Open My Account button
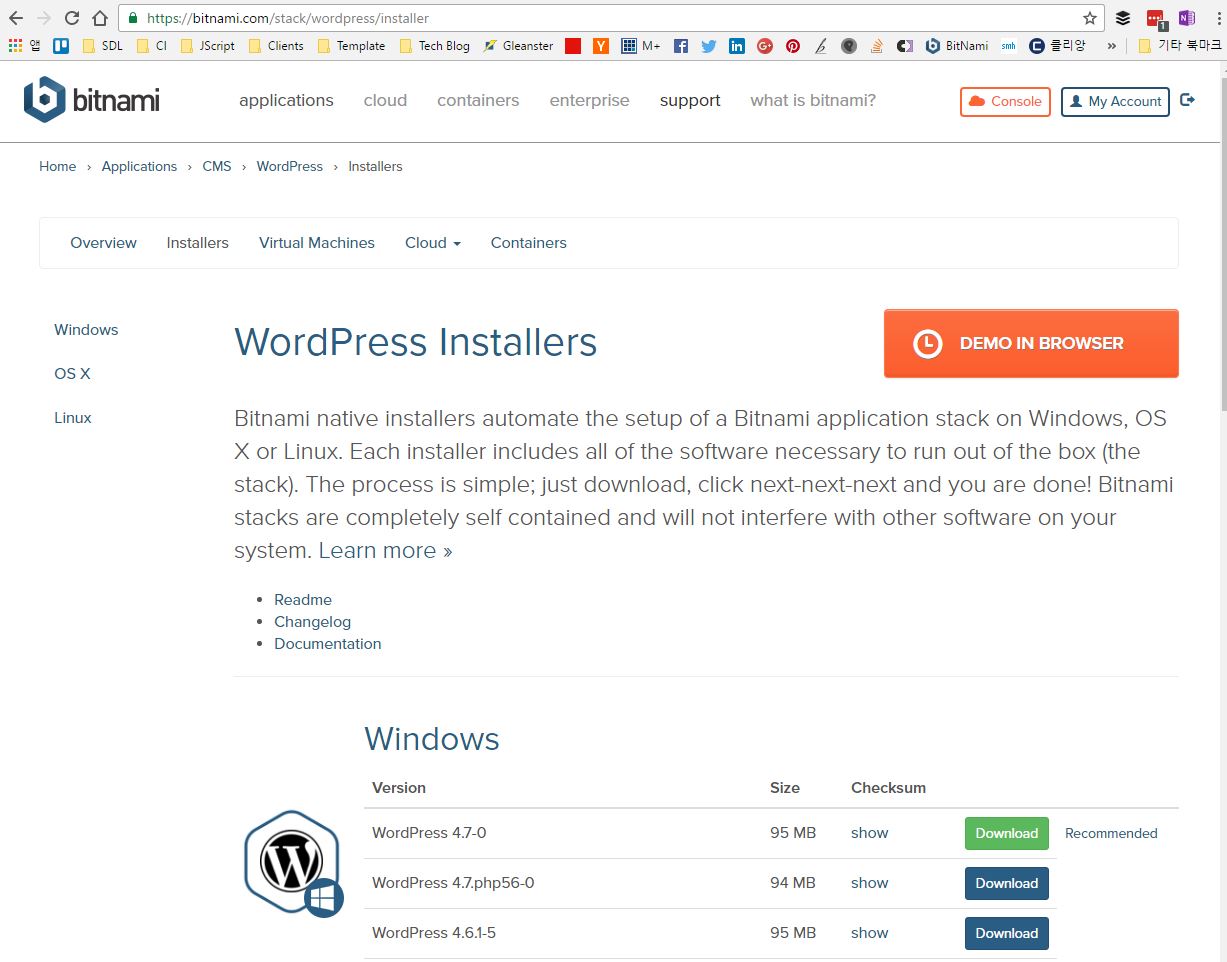Screen dimensions: 1227x962 click(1115, 101)
